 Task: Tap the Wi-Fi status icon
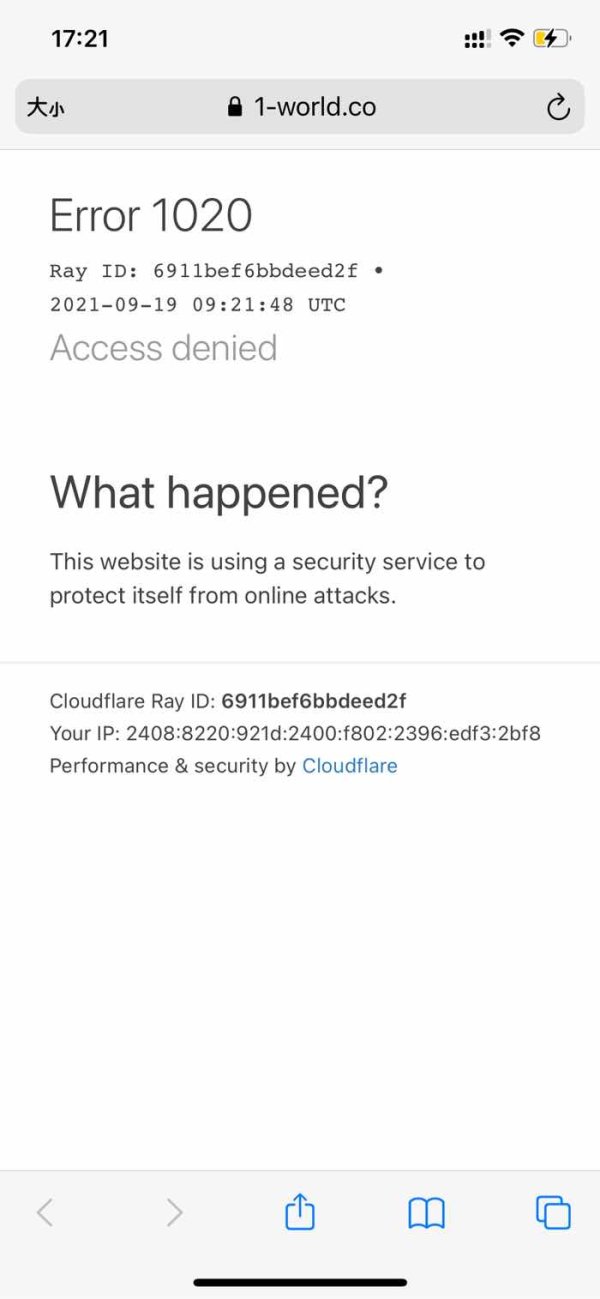pos(512,39)
